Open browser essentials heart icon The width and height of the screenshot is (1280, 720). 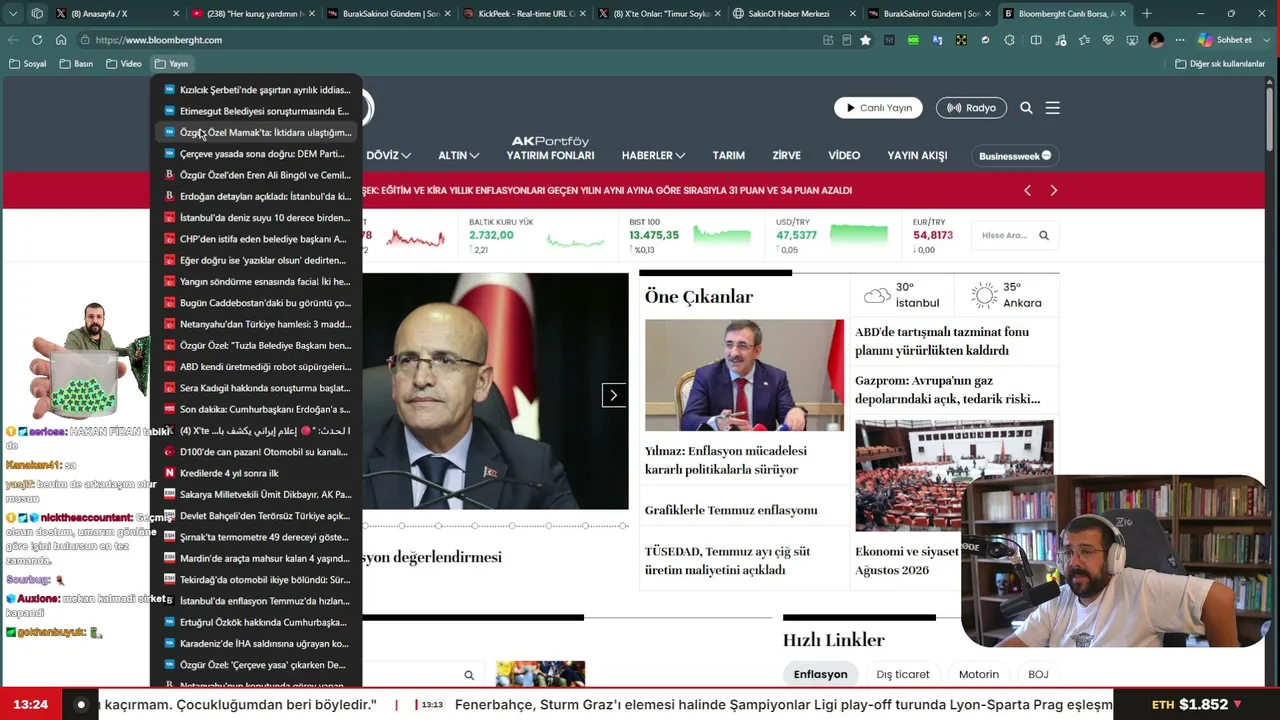coord(1108,40)
